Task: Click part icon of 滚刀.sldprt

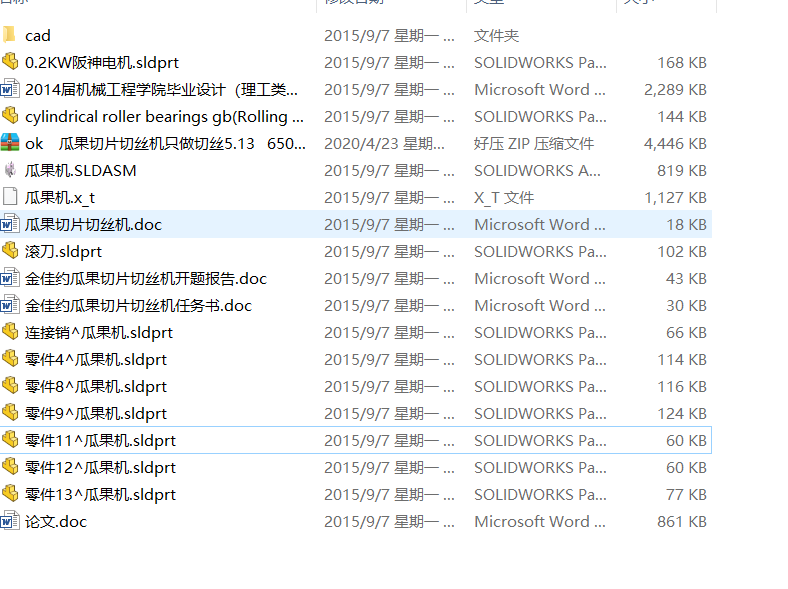Action: [x=10, y=250]
